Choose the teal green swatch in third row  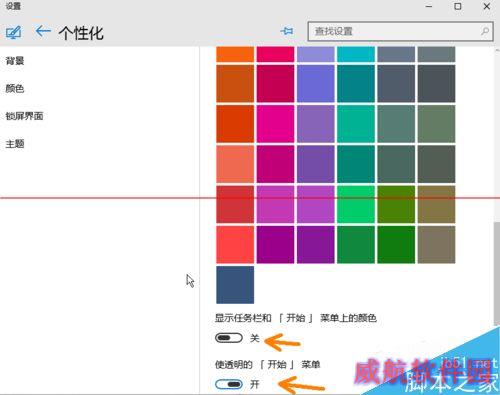click(356, 124)
